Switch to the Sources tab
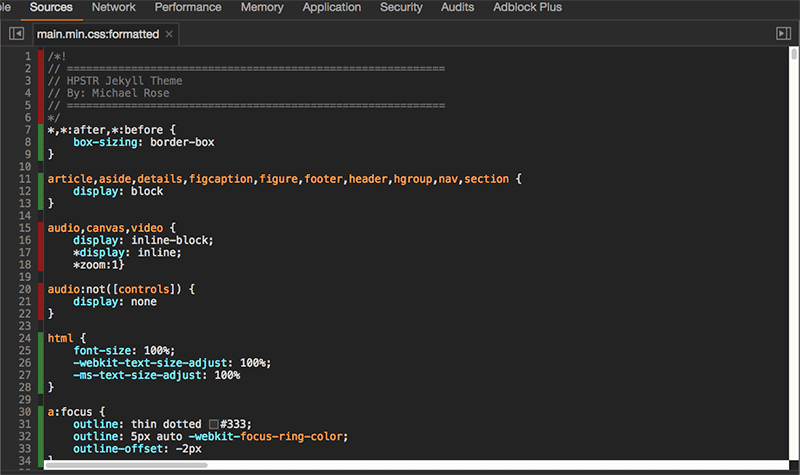The image size is (800, 475). tap(51, 7)
